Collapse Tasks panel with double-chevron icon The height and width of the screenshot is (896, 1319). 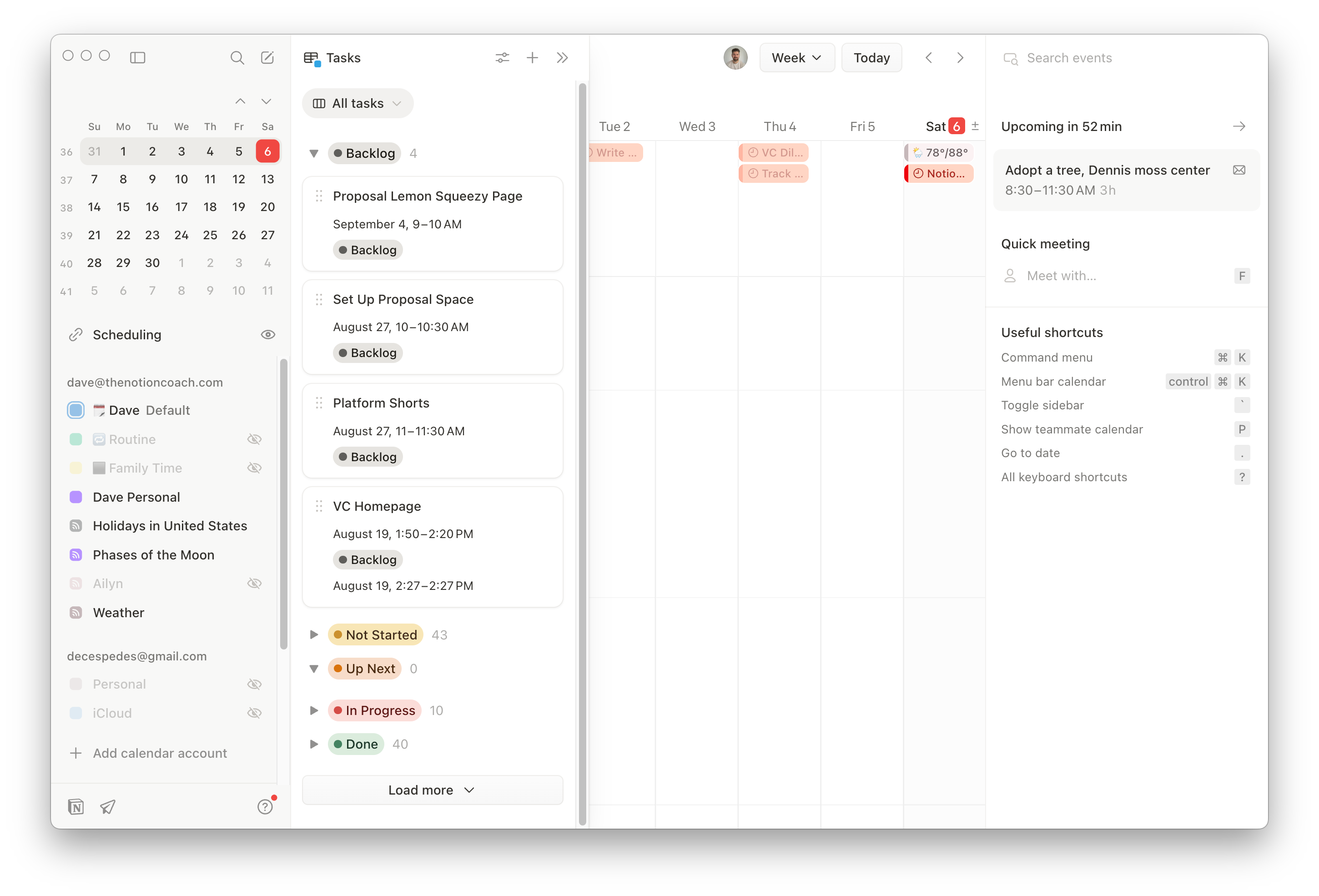(x=562, y=58)
